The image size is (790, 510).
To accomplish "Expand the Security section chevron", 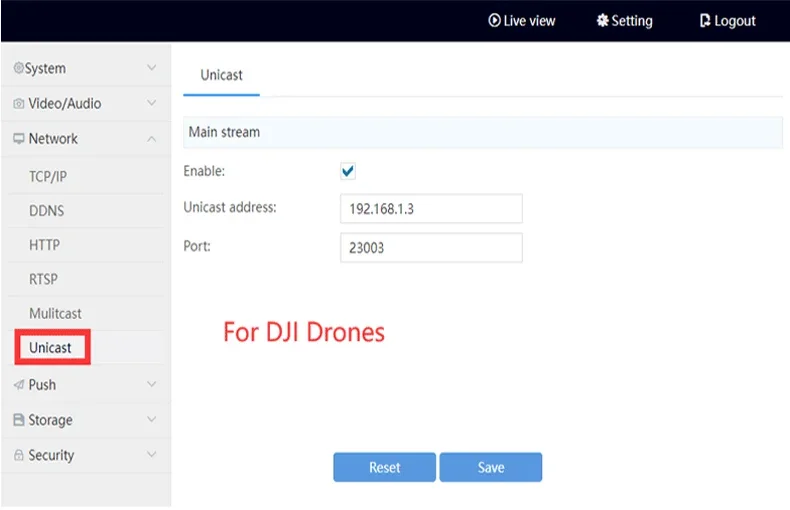I will click(x=151, y=455).
